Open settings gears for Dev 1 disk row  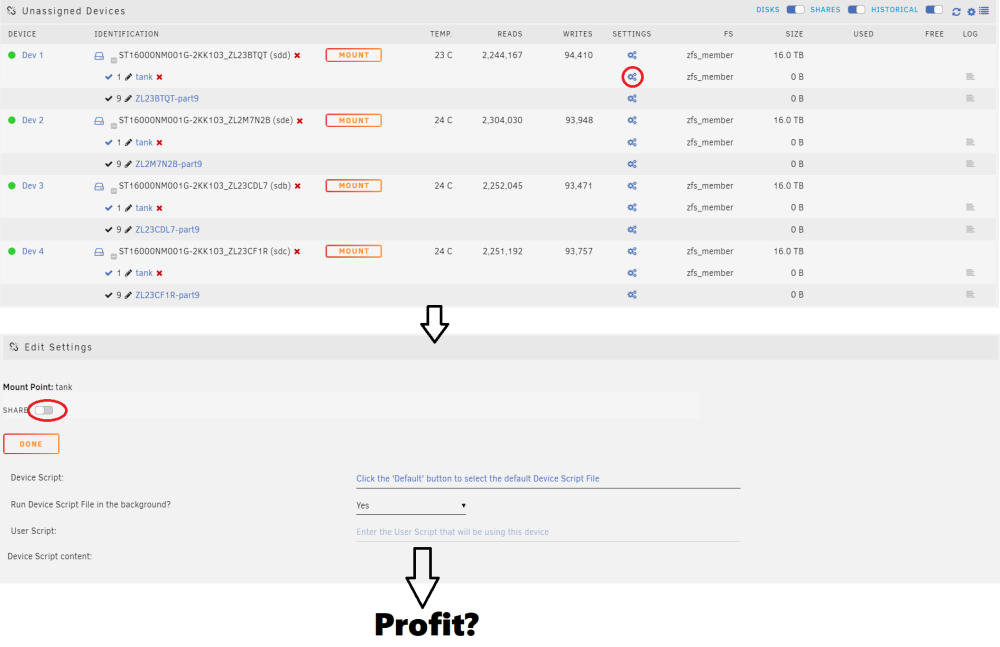(x=632, y=56)
